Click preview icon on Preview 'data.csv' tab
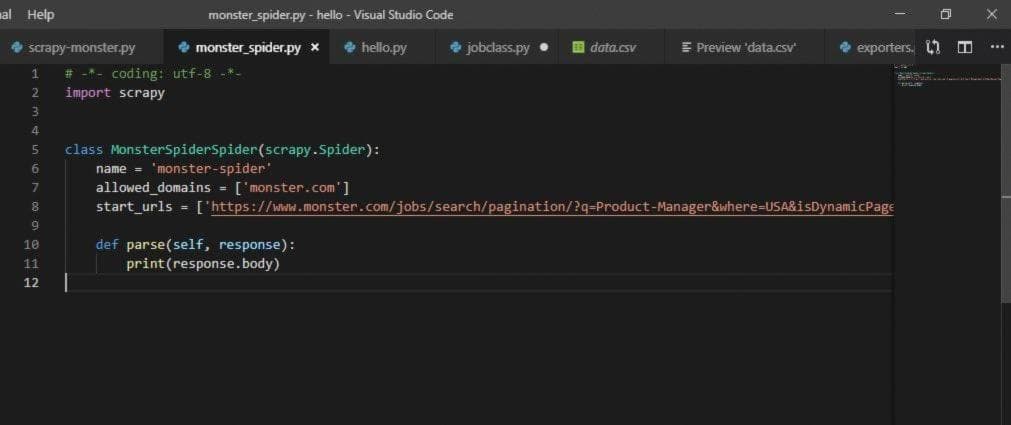The image size is (1011, 425). [687, 47]
